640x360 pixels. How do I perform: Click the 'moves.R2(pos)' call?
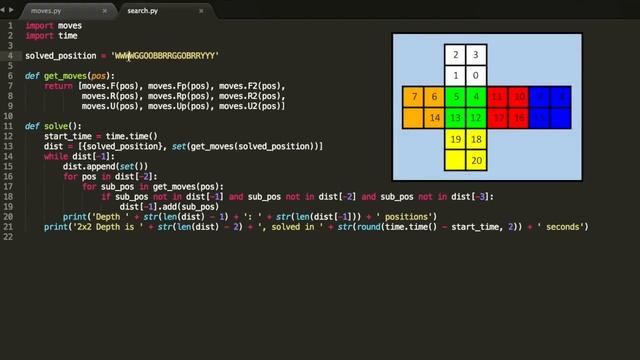[x=250, y=96]
